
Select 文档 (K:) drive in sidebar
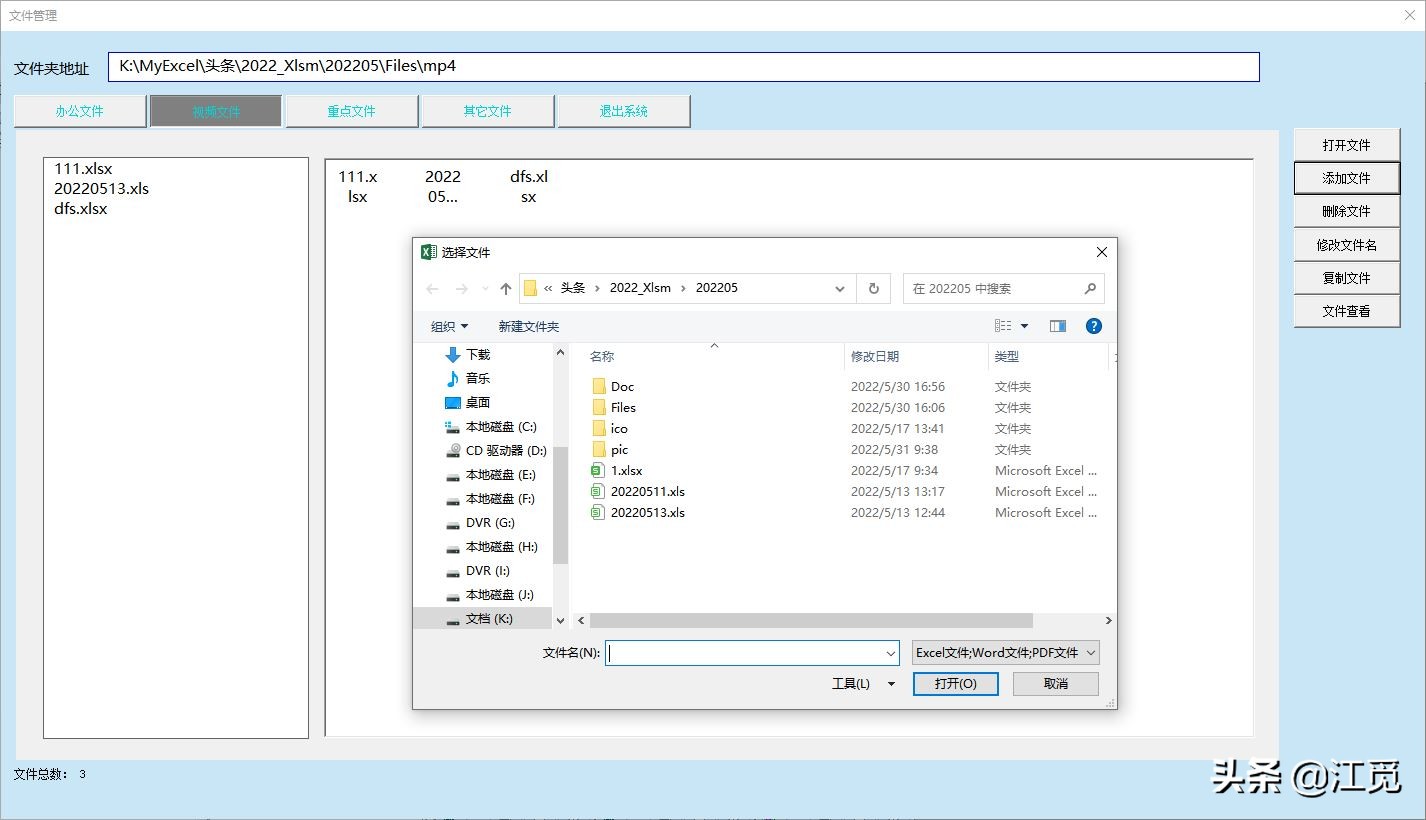pos(488,618)
